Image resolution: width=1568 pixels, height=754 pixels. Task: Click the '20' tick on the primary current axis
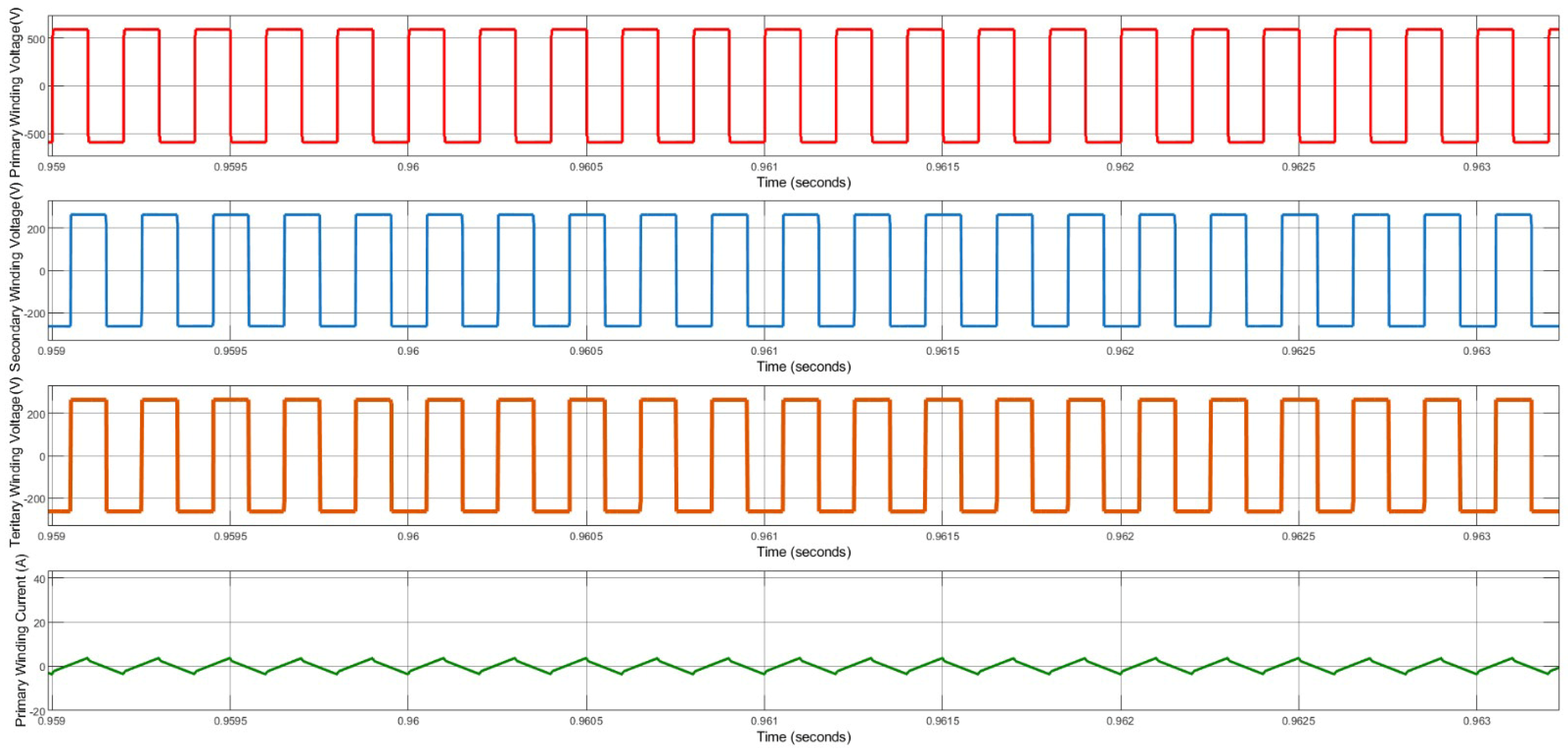(40, 622)
